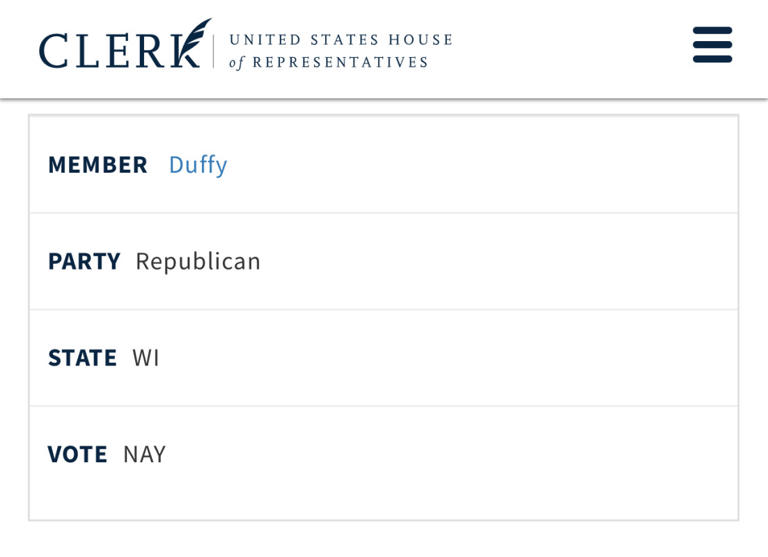Select the VOTE field label

[x=77, y=455]
